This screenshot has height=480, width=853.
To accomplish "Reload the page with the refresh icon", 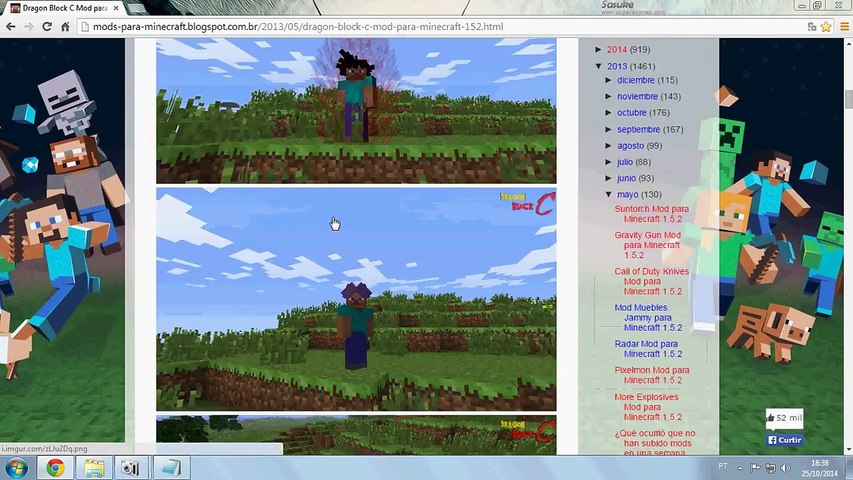I will [47, 26].
